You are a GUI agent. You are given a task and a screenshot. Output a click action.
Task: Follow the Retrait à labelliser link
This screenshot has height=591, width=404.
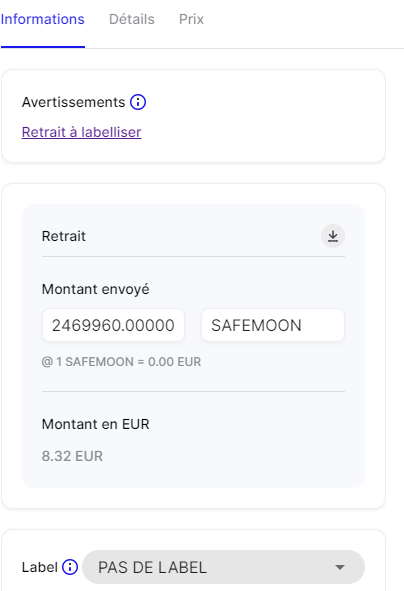(x=81, y=132)
